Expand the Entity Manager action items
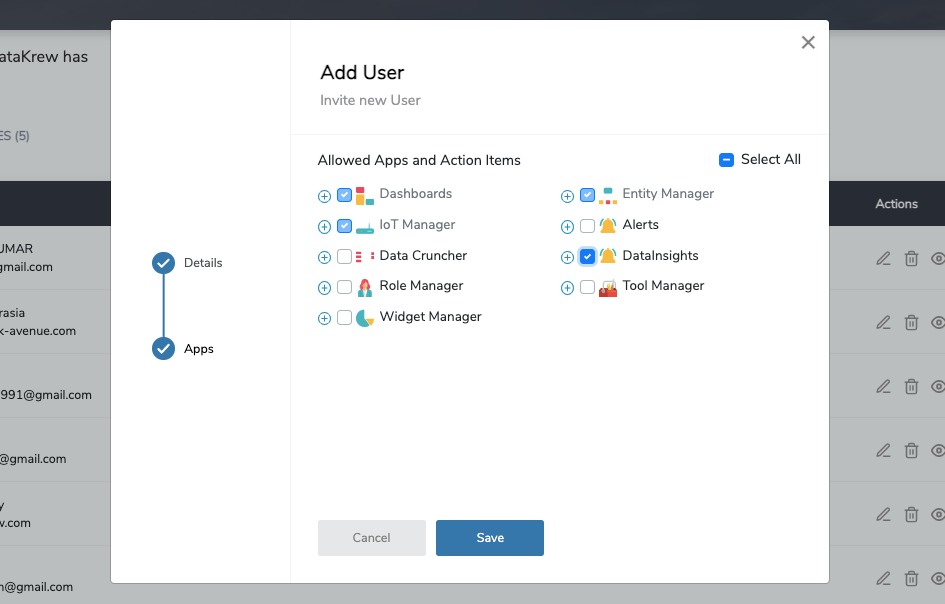The height and width of the screenshot is (604, 945). (567, 196)
